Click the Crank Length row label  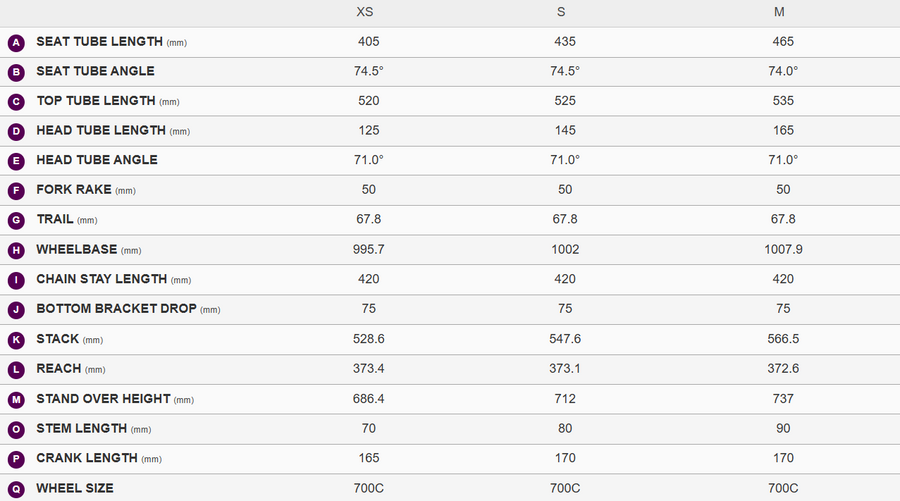[99, 459]
